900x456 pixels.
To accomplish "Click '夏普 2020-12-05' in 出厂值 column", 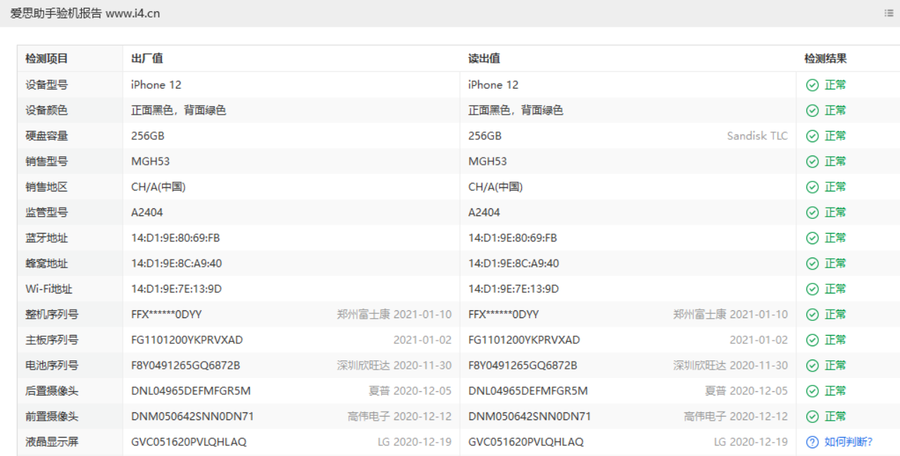I will (410, 391).
